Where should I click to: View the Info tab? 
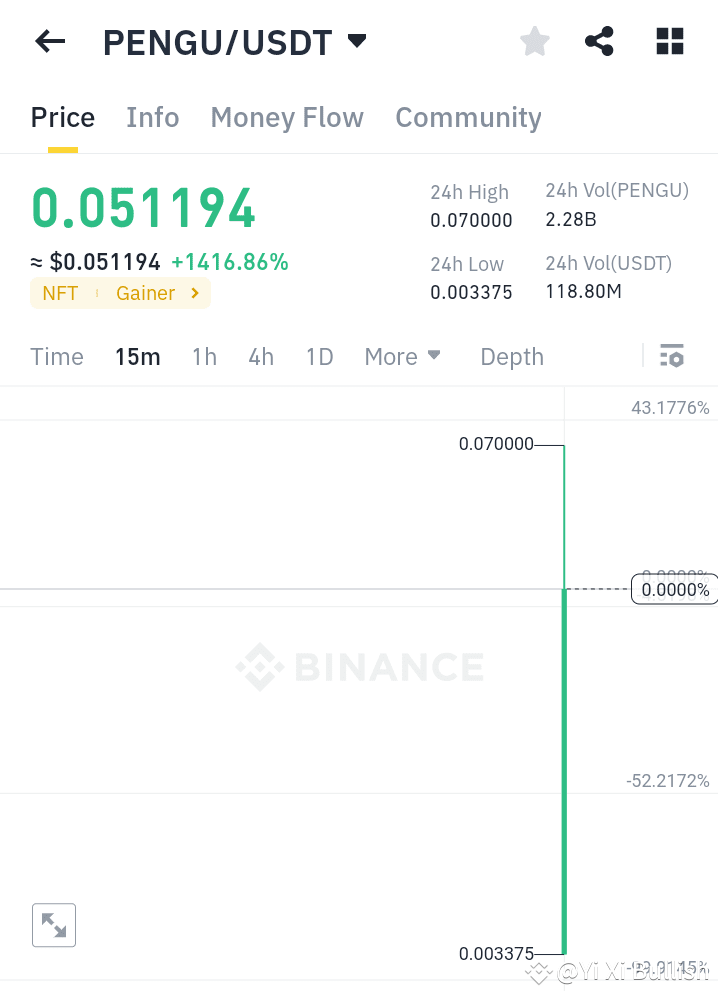click(152, 117)
